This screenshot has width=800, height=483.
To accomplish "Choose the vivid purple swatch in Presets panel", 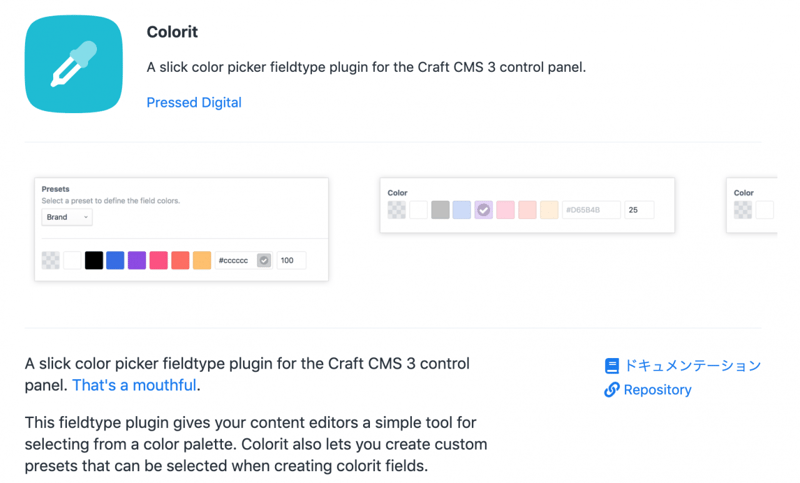I will tap(137, 260).
